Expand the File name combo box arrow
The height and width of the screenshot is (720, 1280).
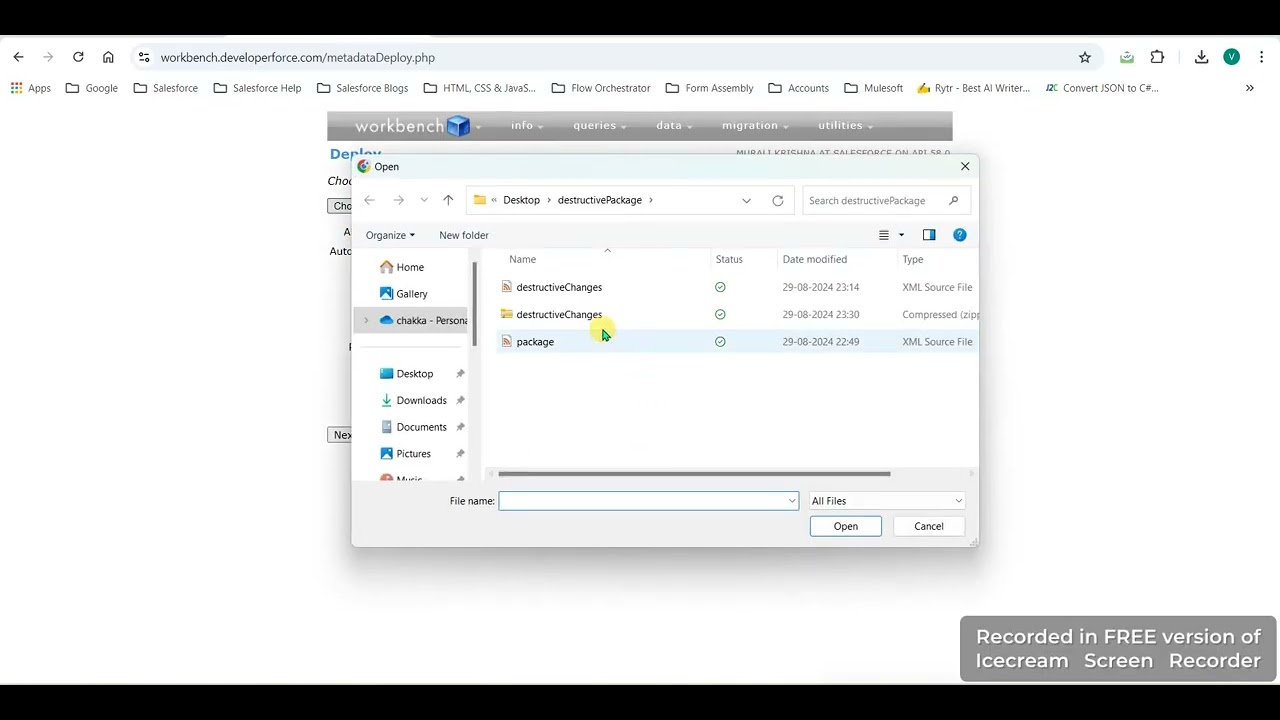pos(792,501)
